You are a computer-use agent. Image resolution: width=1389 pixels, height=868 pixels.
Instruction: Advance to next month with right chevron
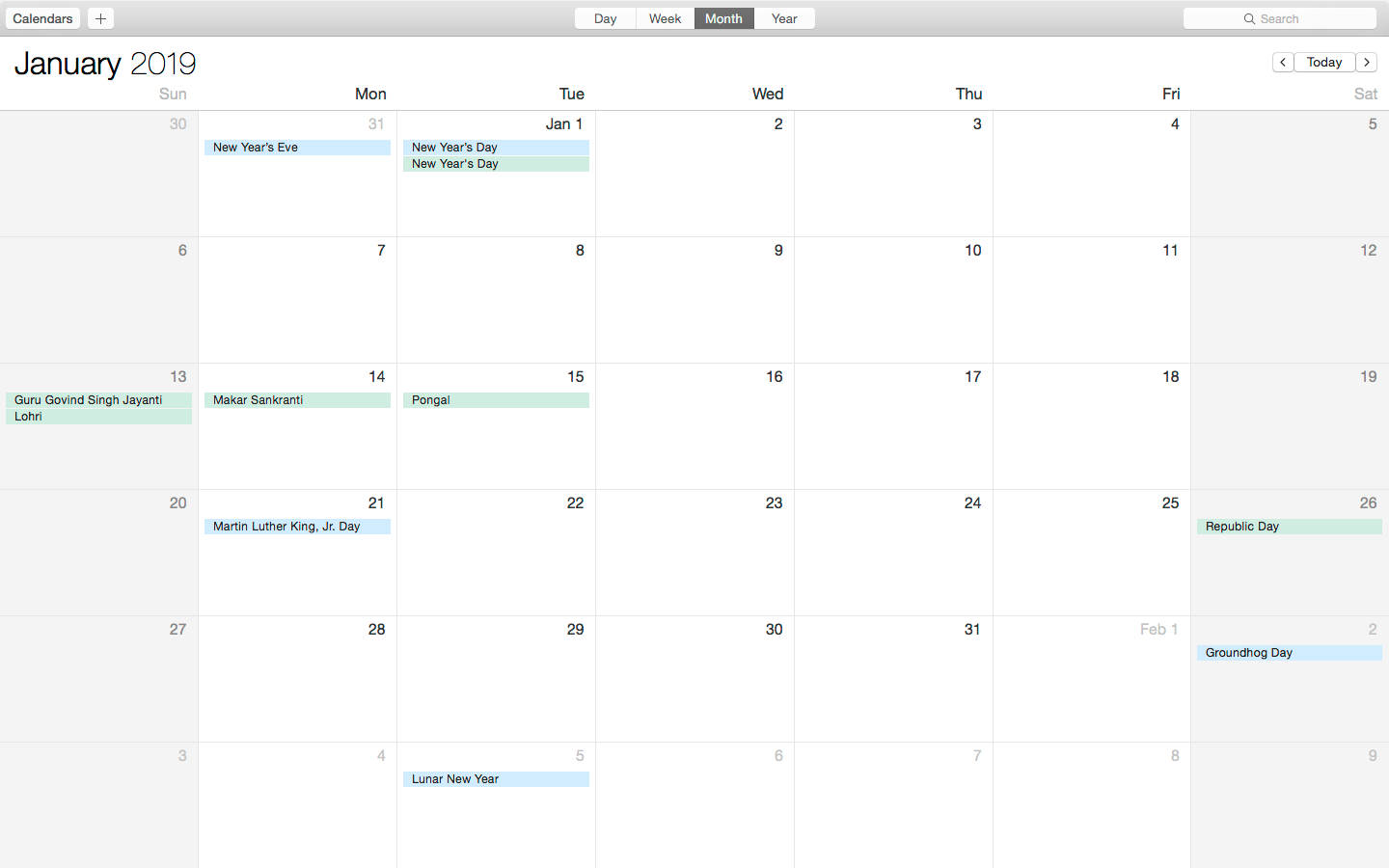(x=1367, y=62)
